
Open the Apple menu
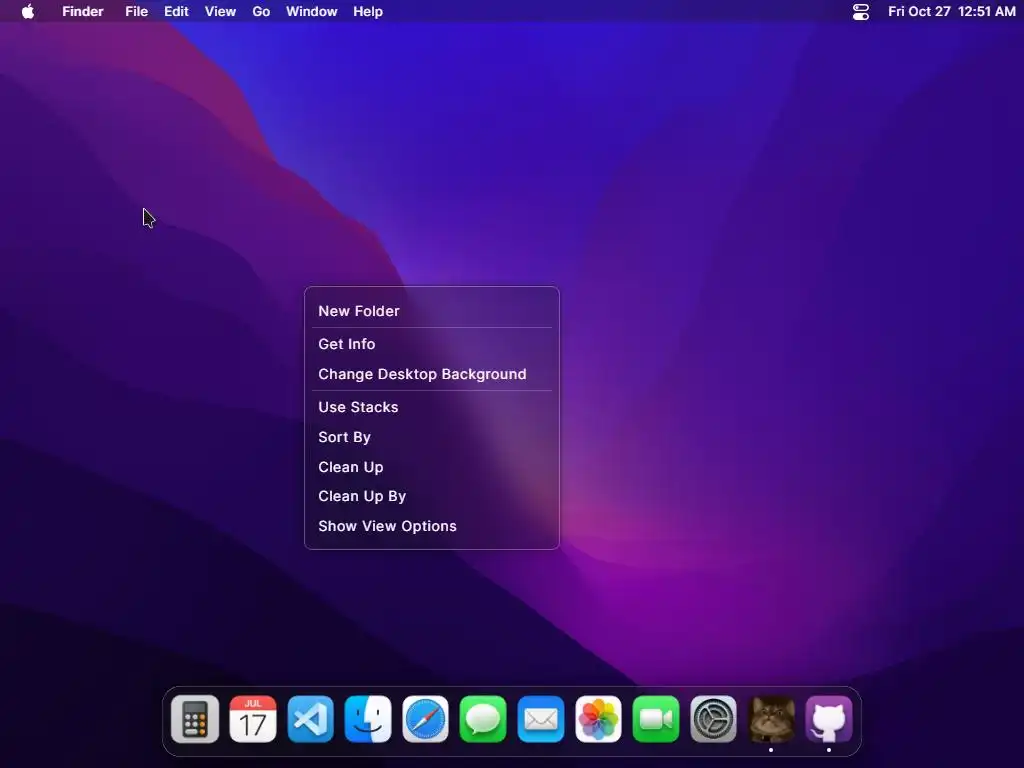[x=27, y=11]
